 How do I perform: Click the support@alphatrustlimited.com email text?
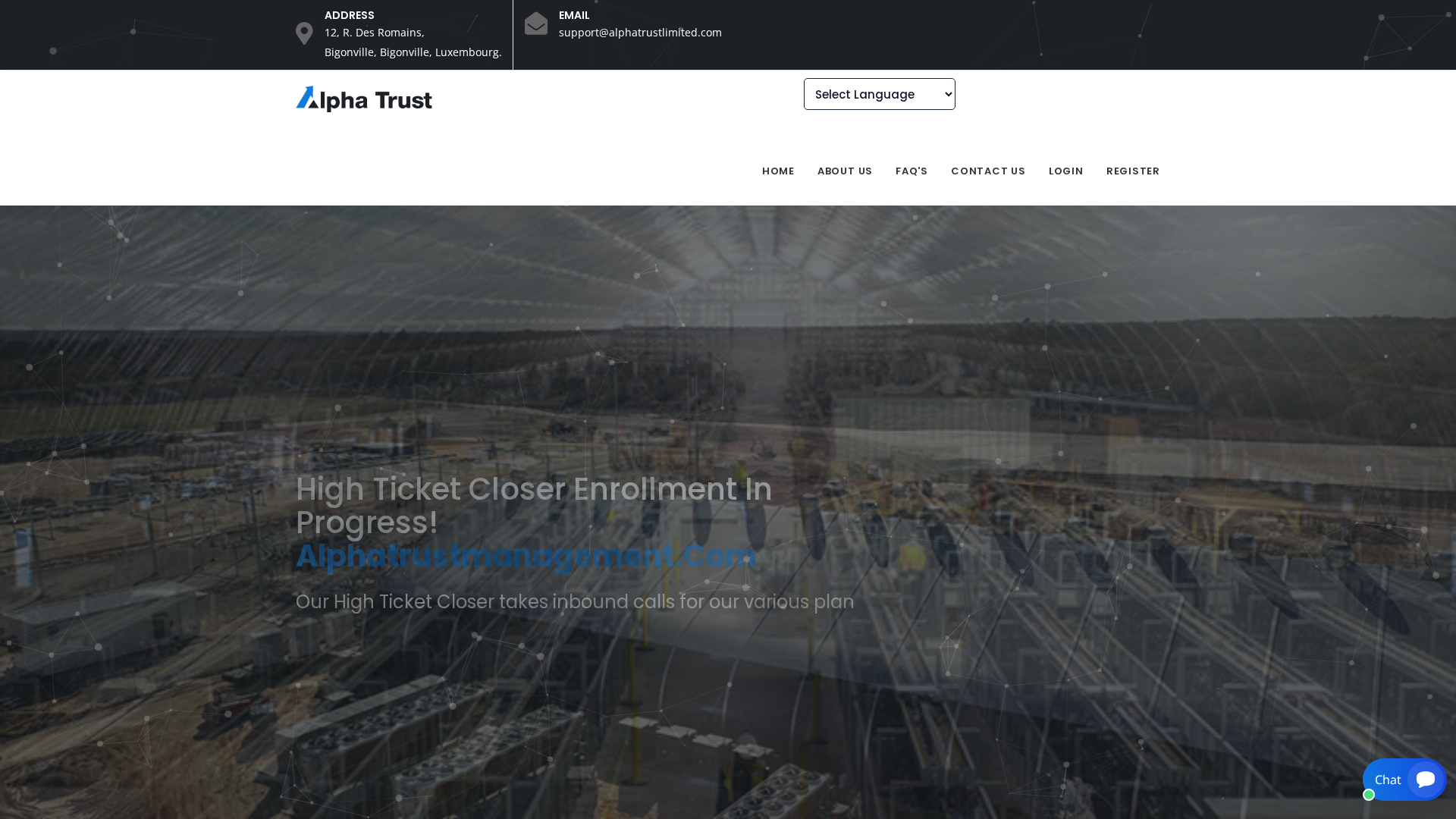coord(640,33)
